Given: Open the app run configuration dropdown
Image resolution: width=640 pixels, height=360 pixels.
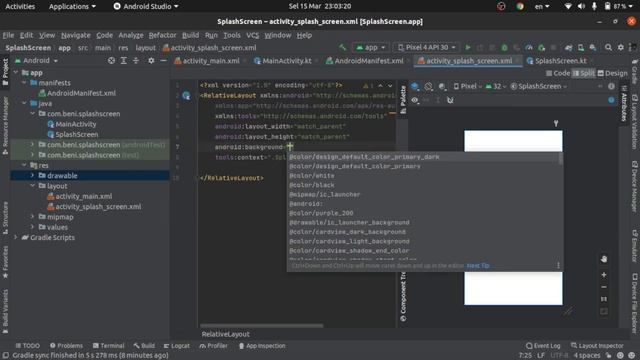Looking at the screenshot, I should coord(371,47).
